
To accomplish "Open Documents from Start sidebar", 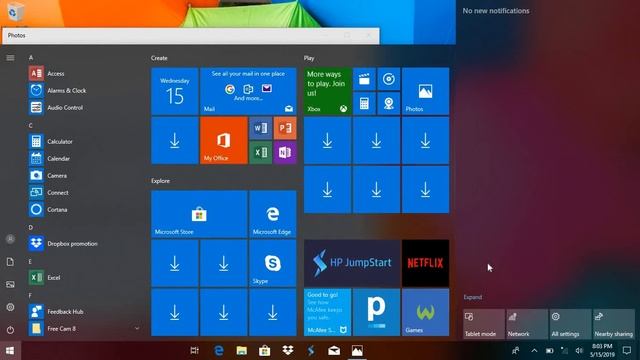I will click(10, 262).
